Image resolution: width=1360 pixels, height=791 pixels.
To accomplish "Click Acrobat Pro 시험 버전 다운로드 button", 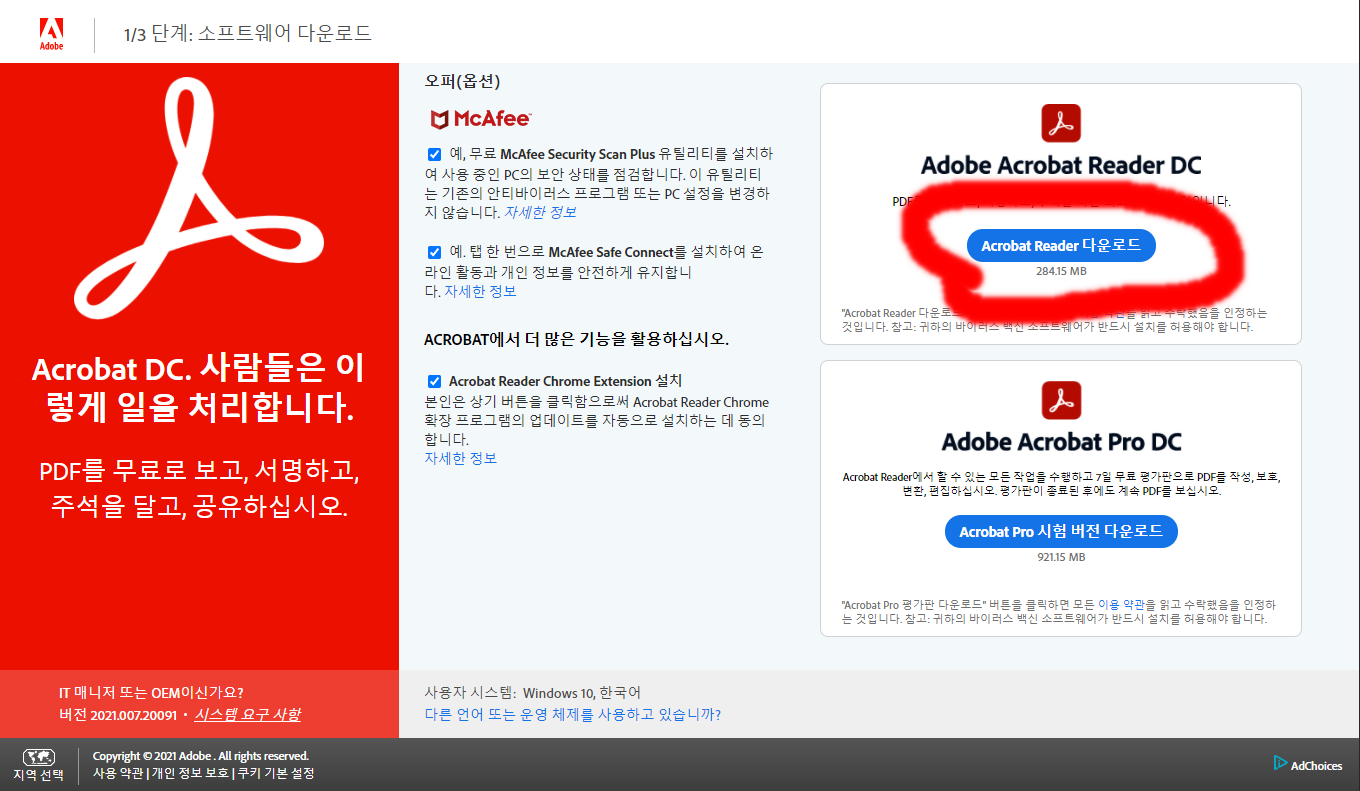I will pos(1061,531).
